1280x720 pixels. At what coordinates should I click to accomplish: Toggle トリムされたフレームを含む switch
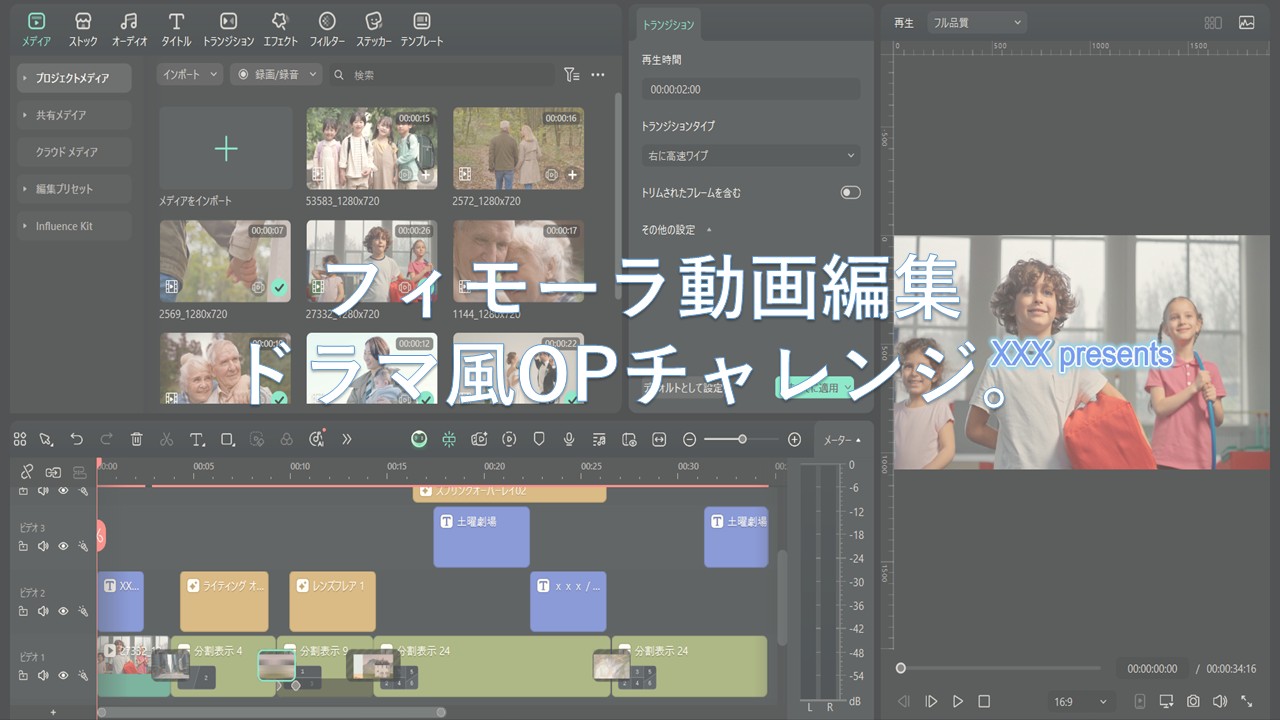(850, 192)
